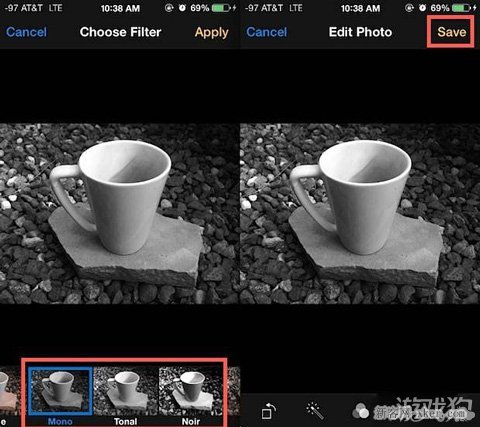Select the Mono filter thumbnail

coord(60,391)
